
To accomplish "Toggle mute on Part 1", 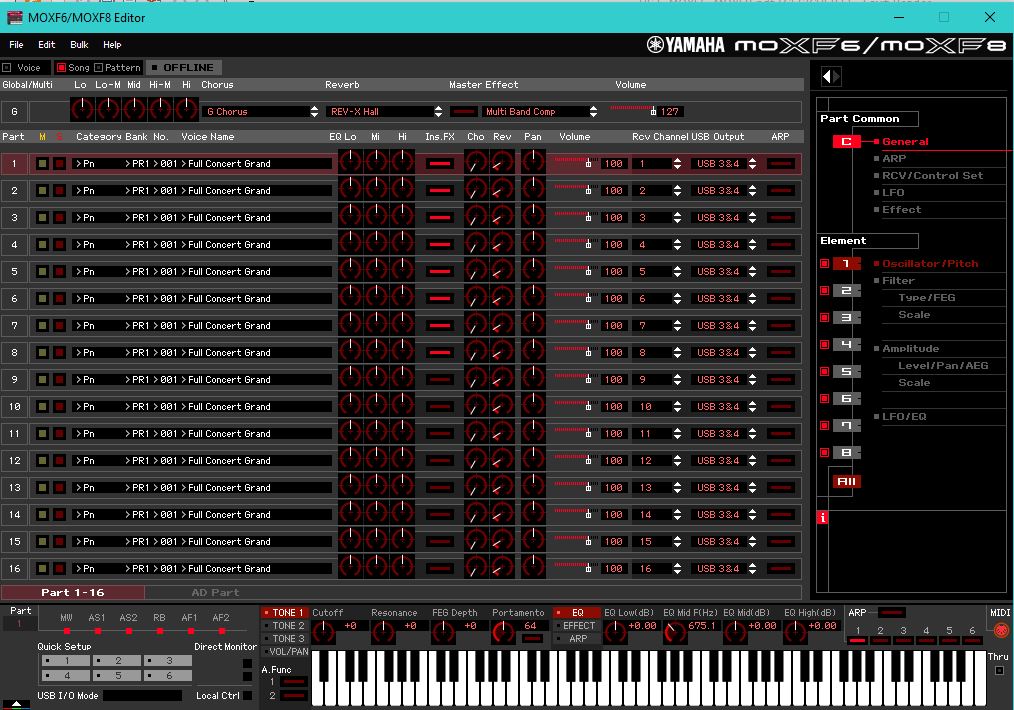I will coord(42,164).
